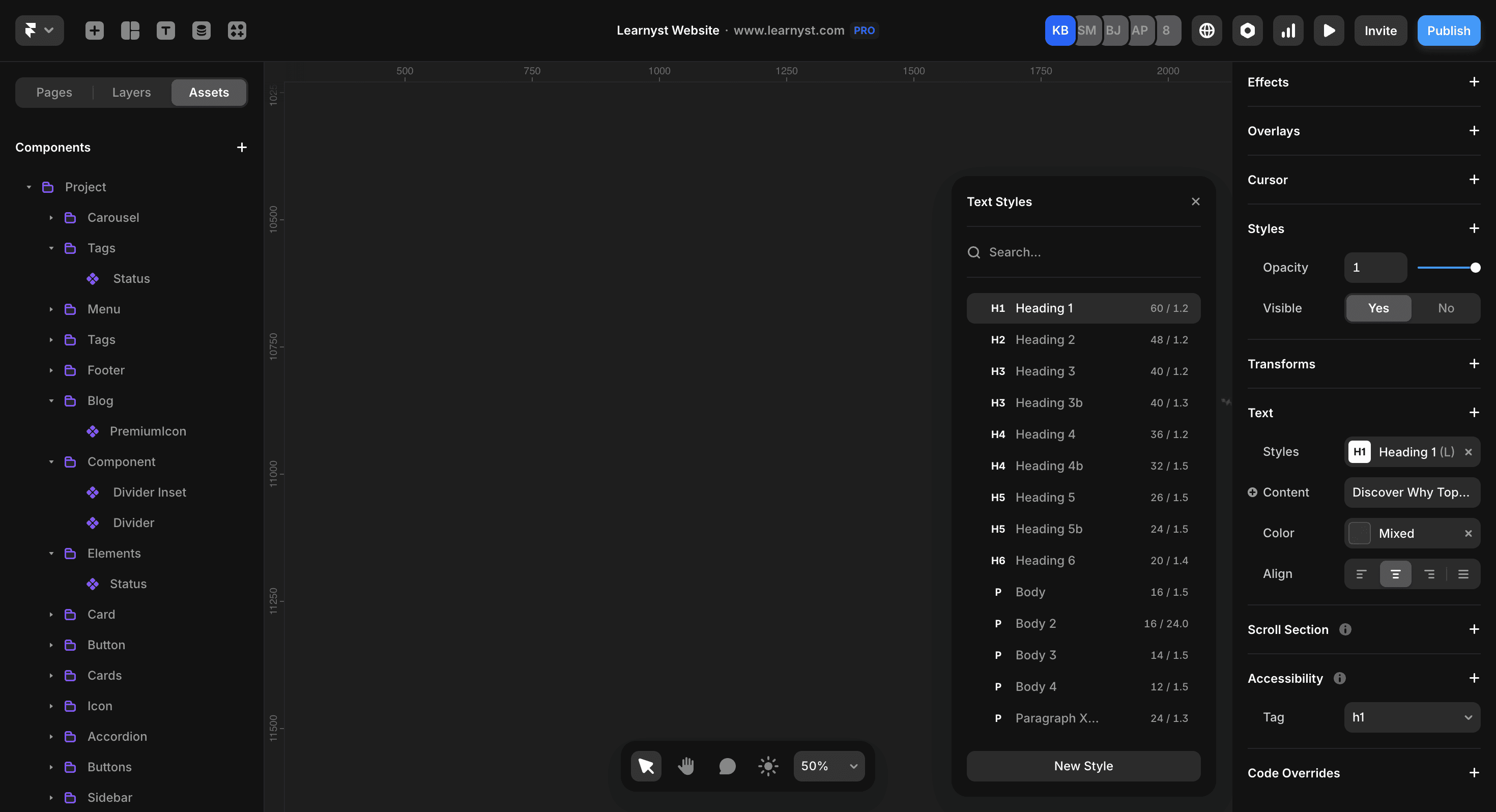This screenshot has height=812, width=1496.
Task: Activate the comment tool
Action: click(x=727, y=766)
